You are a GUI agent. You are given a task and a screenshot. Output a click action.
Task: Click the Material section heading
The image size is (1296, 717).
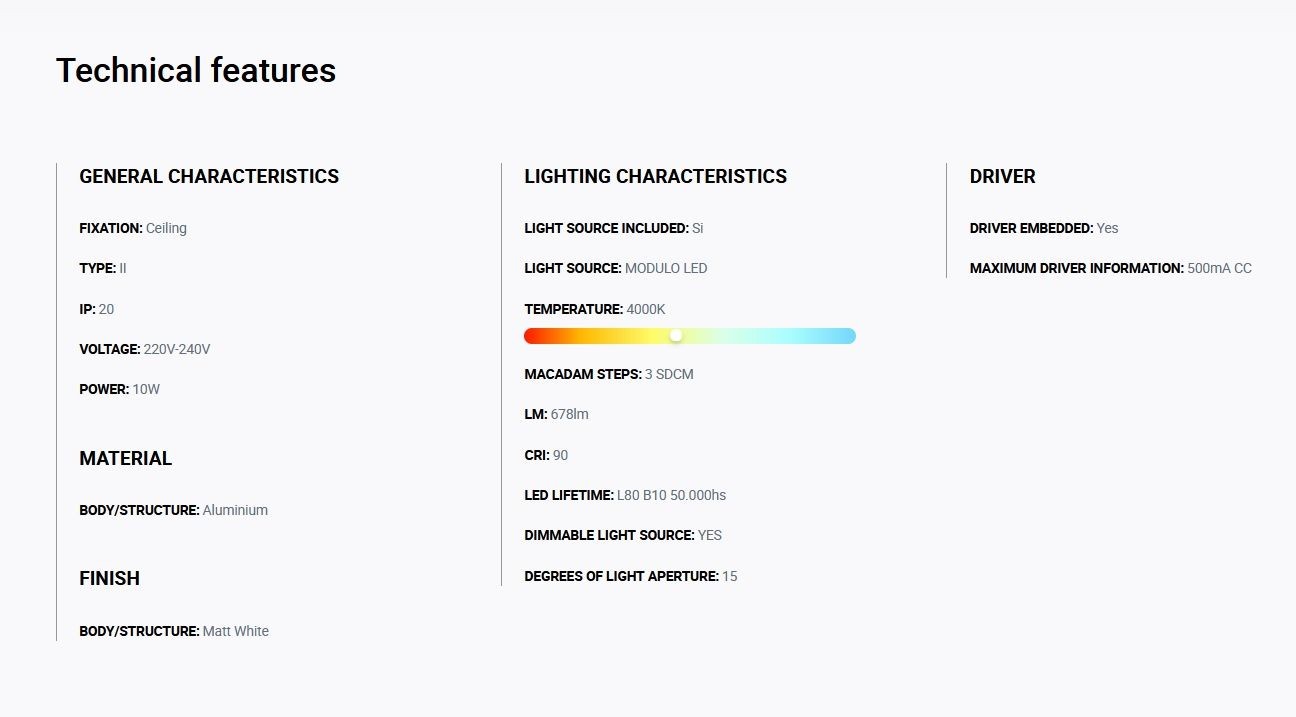click(125, 459)
